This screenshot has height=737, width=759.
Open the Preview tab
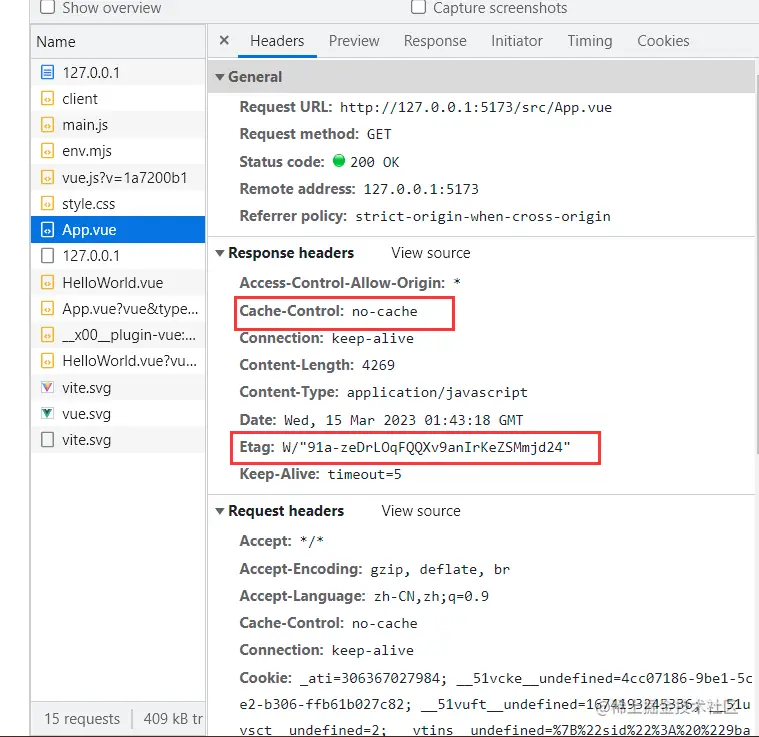(354, 41)
